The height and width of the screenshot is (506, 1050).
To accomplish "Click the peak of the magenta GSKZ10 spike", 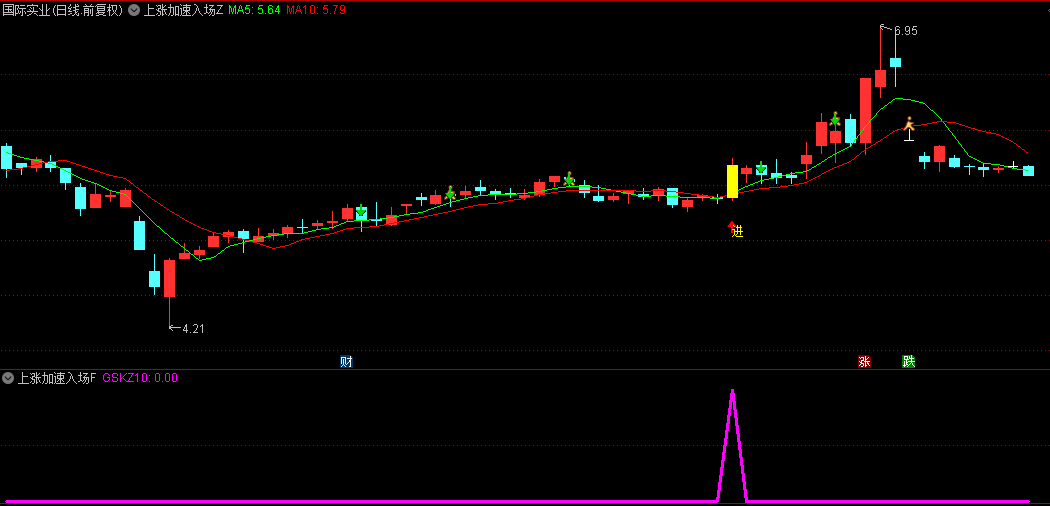I will click(733, 390).
